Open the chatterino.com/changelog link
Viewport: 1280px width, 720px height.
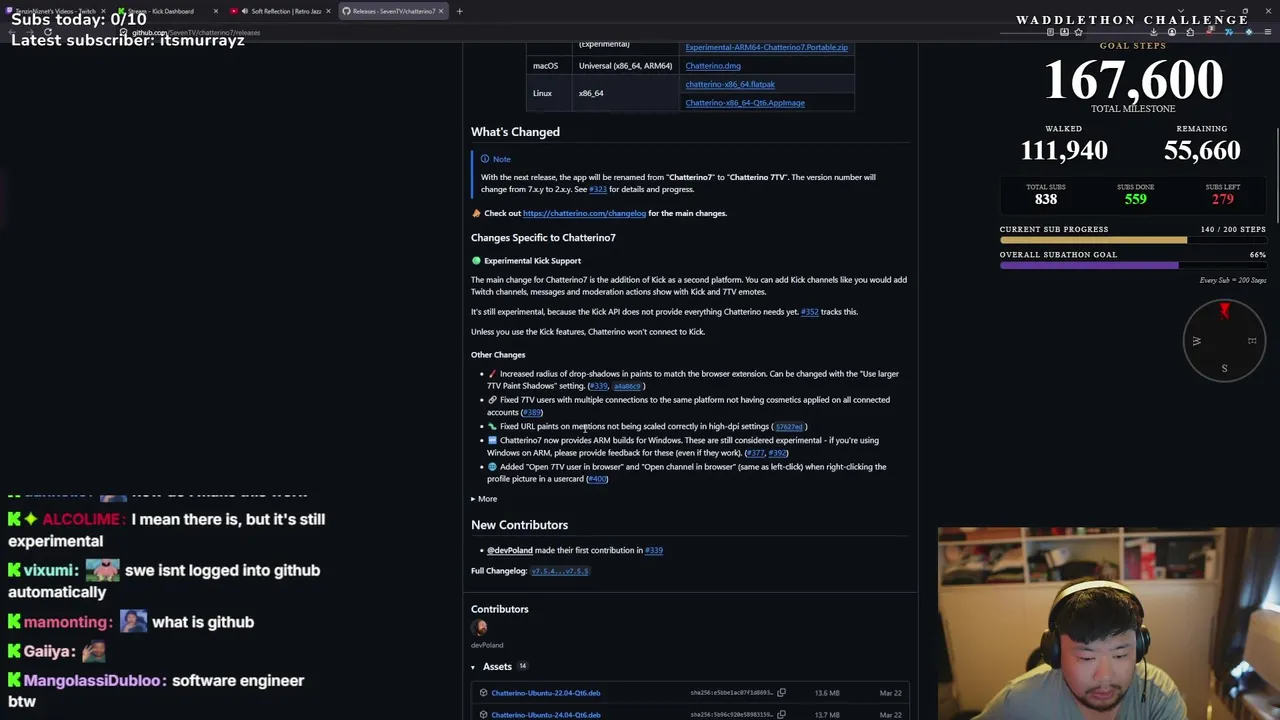tap(584, 213)
